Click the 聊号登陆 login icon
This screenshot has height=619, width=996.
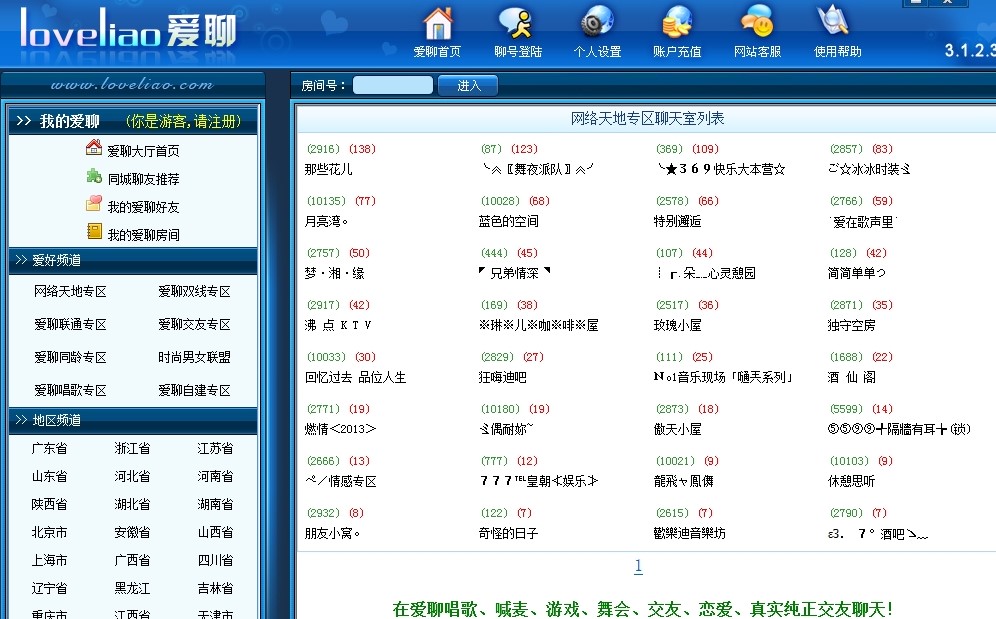click(x=517, y=24)
